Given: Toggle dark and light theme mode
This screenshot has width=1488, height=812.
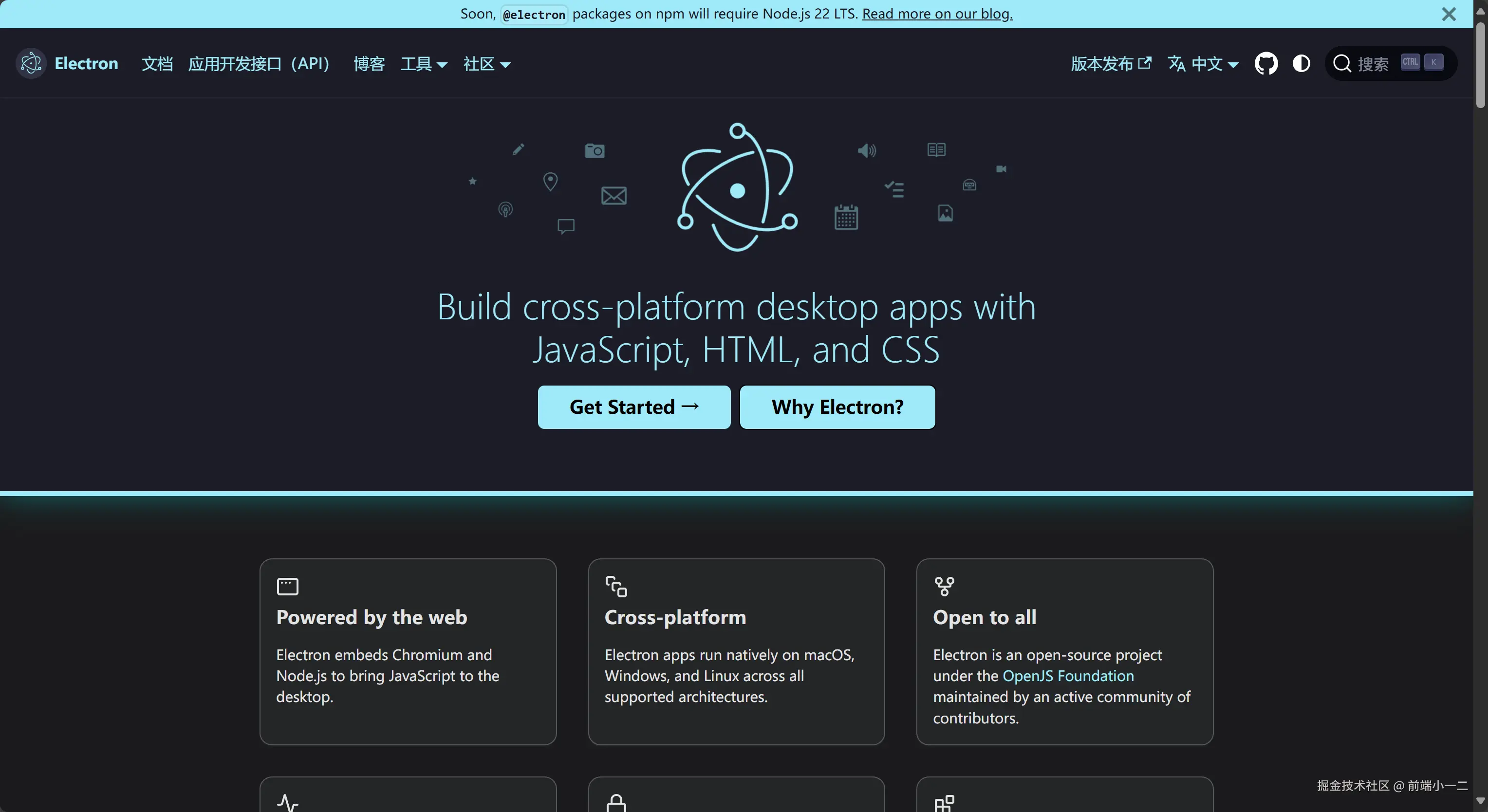Looking at the screenshot, I should coord(1301,63).
